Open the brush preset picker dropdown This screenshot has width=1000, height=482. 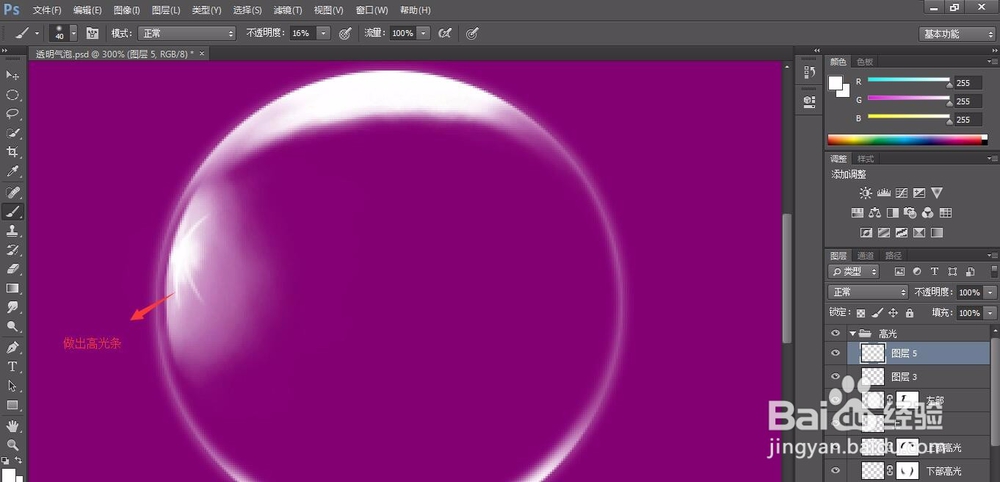(x=73, y=33)
